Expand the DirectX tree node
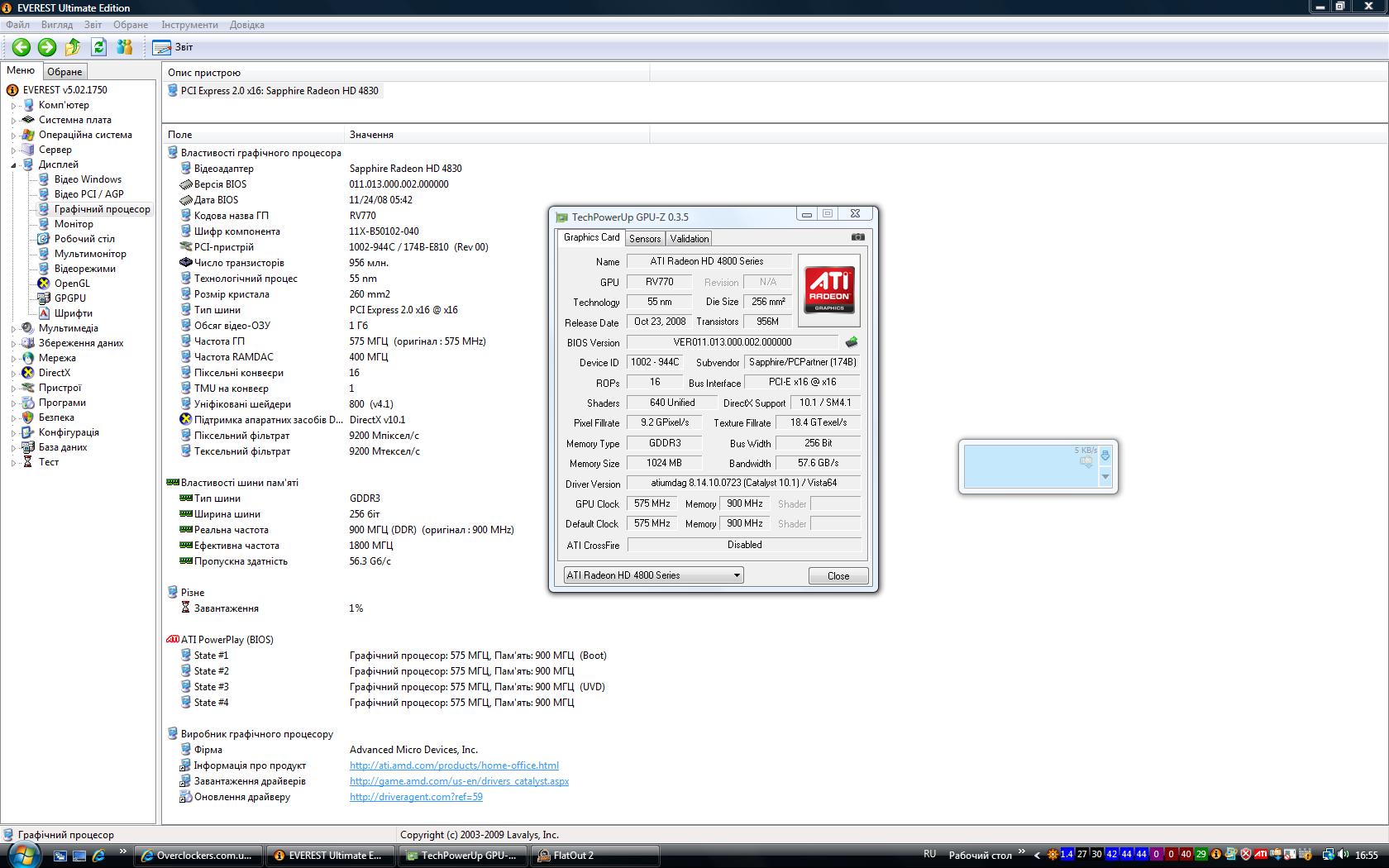This screenshot has height=868, width=1389. coord(13,374)
